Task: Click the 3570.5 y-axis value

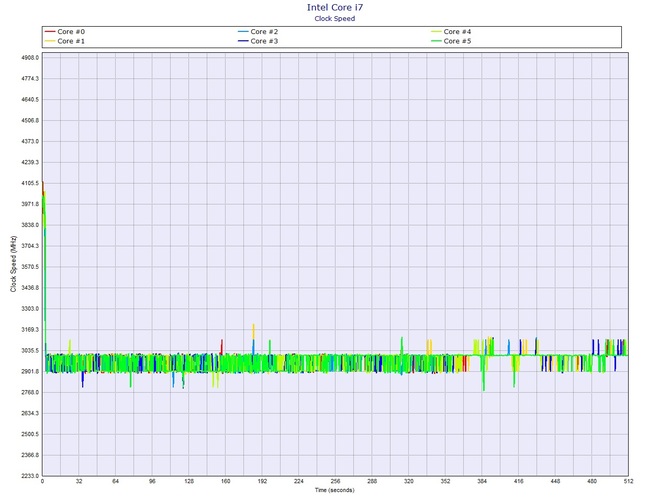Action: click(x=30, y=267)
